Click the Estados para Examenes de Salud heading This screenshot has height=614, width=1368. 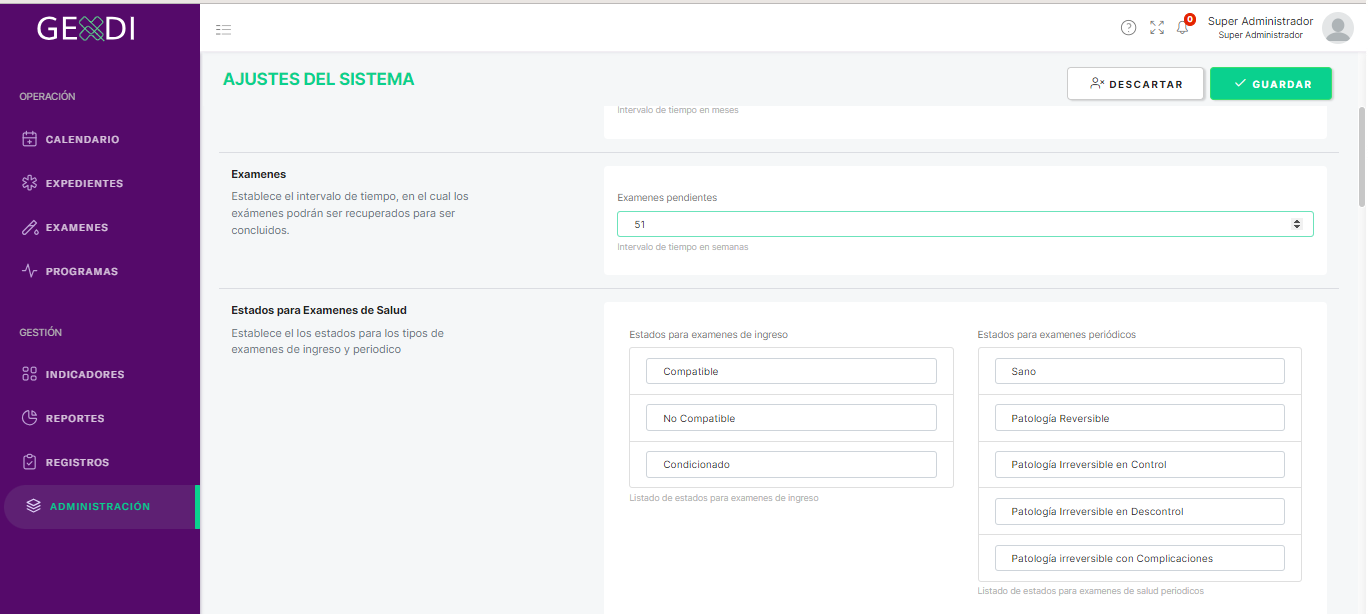[319, 310]
